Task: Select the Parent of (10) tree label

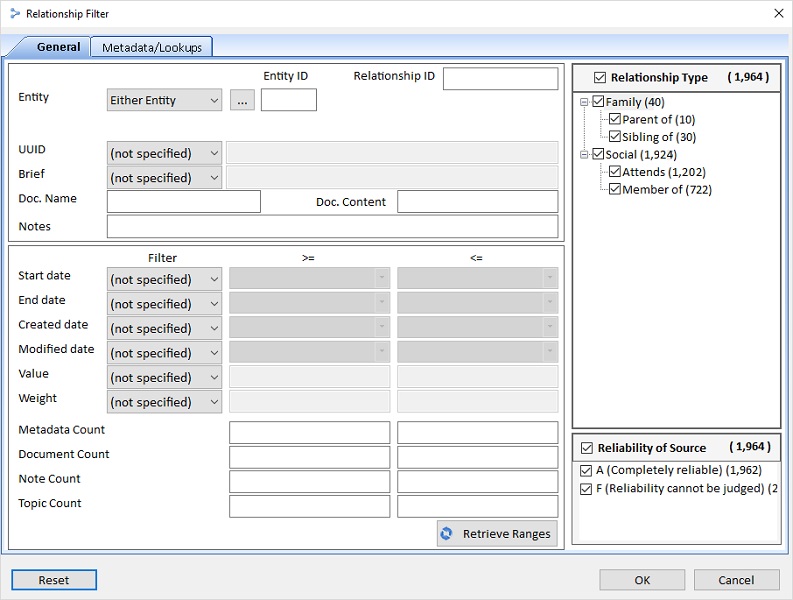Action: point(658,119)
